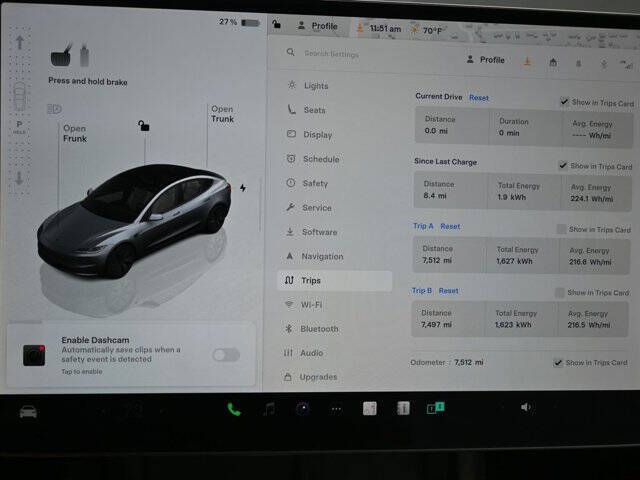The width and height of the screenshot is (640, 480).
Task: Tap the down arrow on the gear strip
Action: 19,178
